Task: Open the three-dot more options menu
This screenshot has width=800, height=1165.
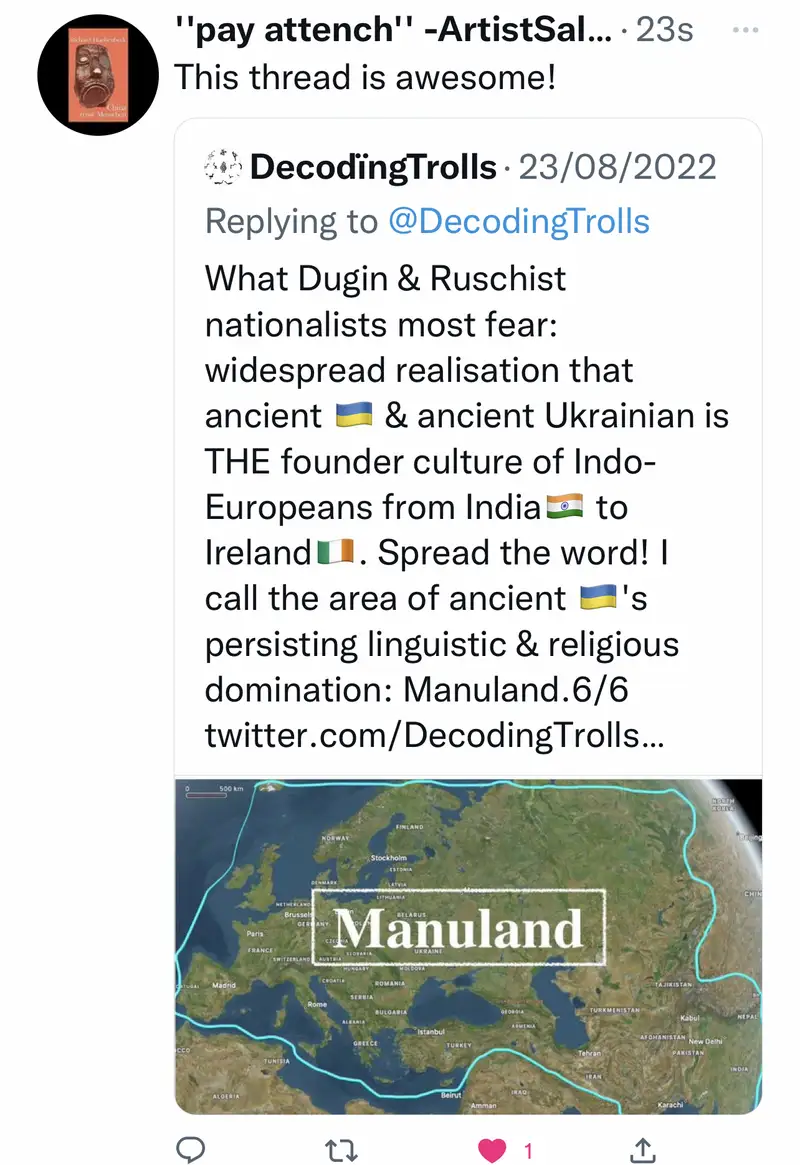Action: coord(746,30)
